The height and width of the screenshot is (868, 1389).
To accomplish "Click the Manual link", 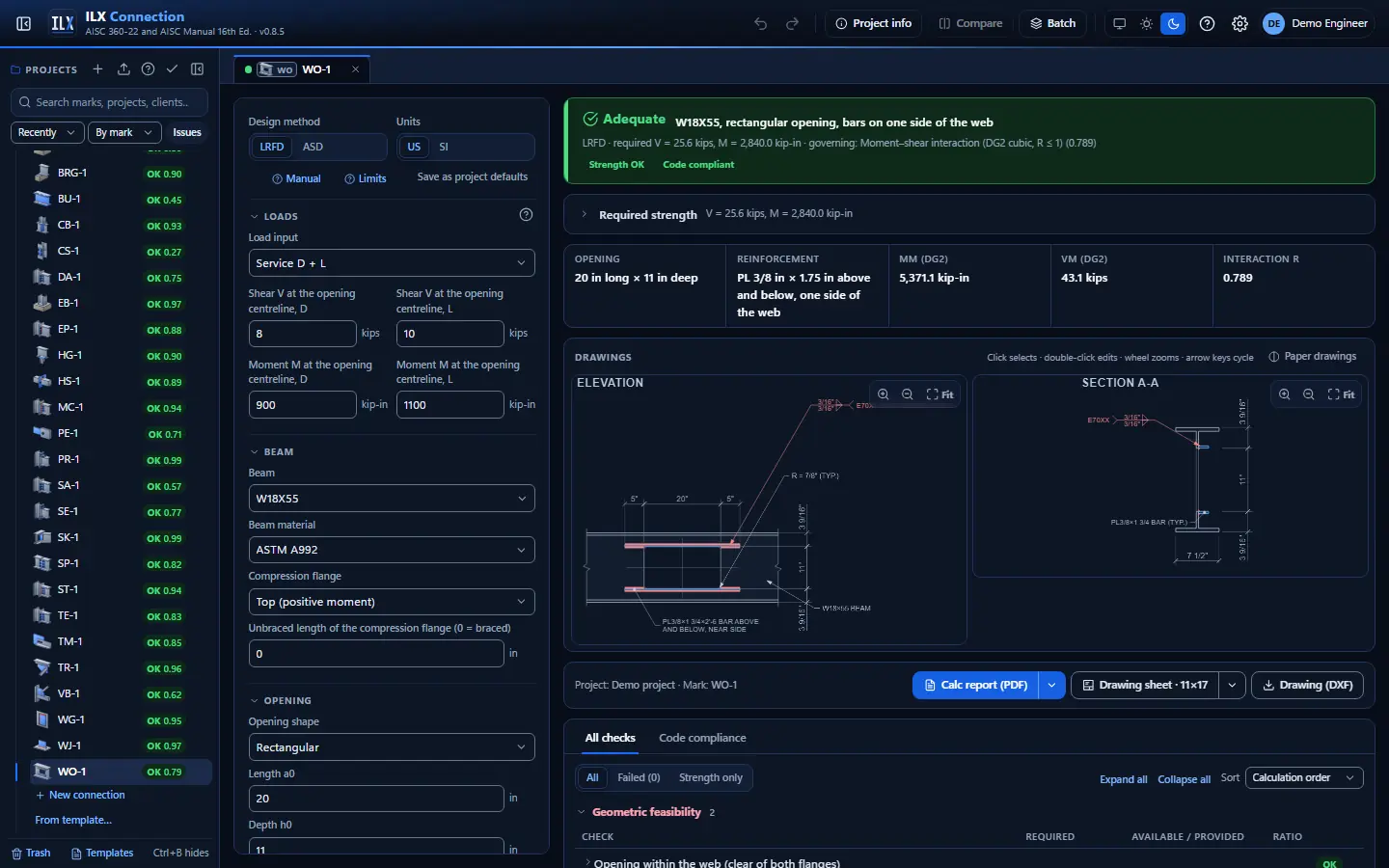I will (x=296, y=178).
